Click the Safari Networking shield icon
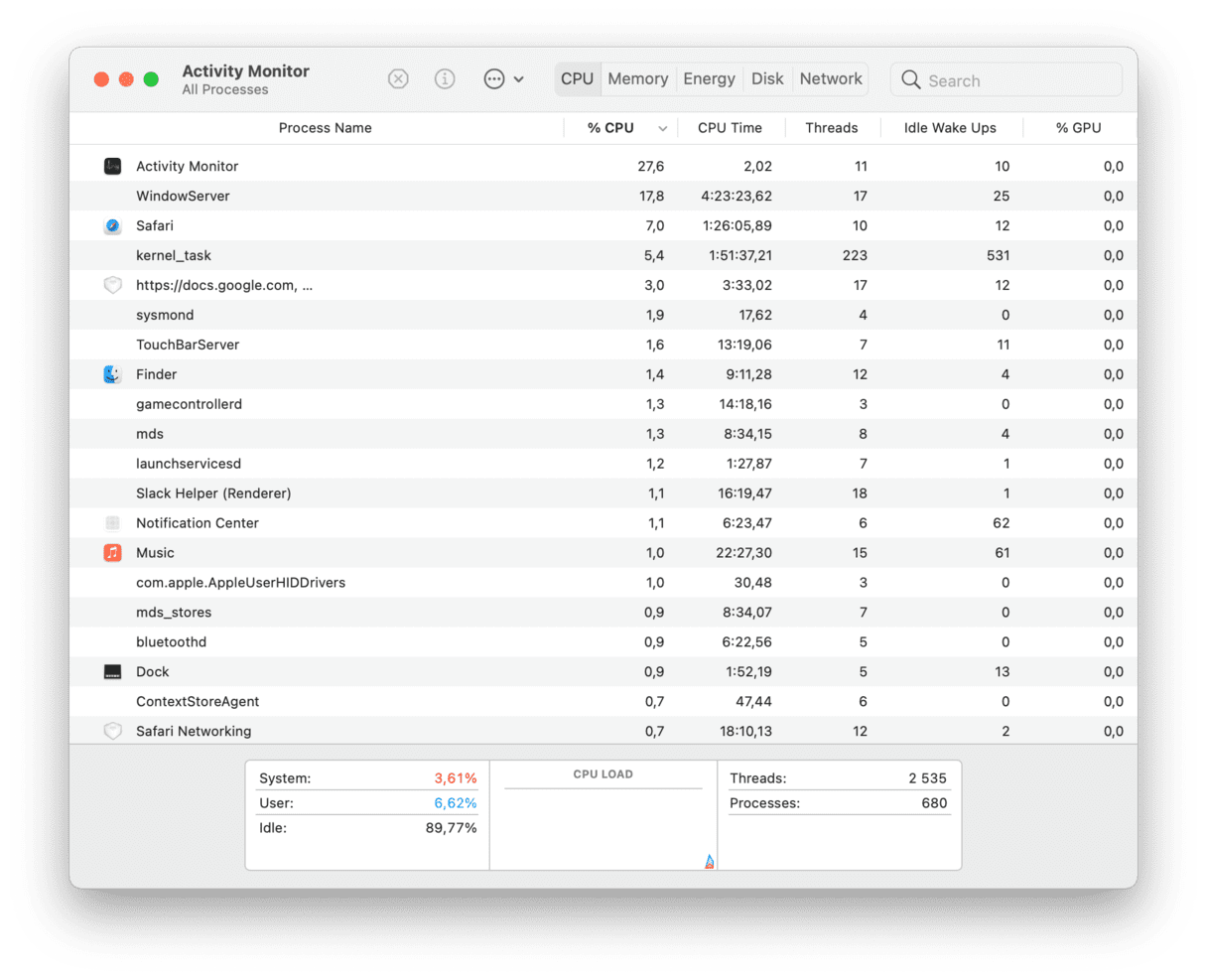Image resolution: width=1207 pixels, height=980 pixels. (x=113, y=732)
